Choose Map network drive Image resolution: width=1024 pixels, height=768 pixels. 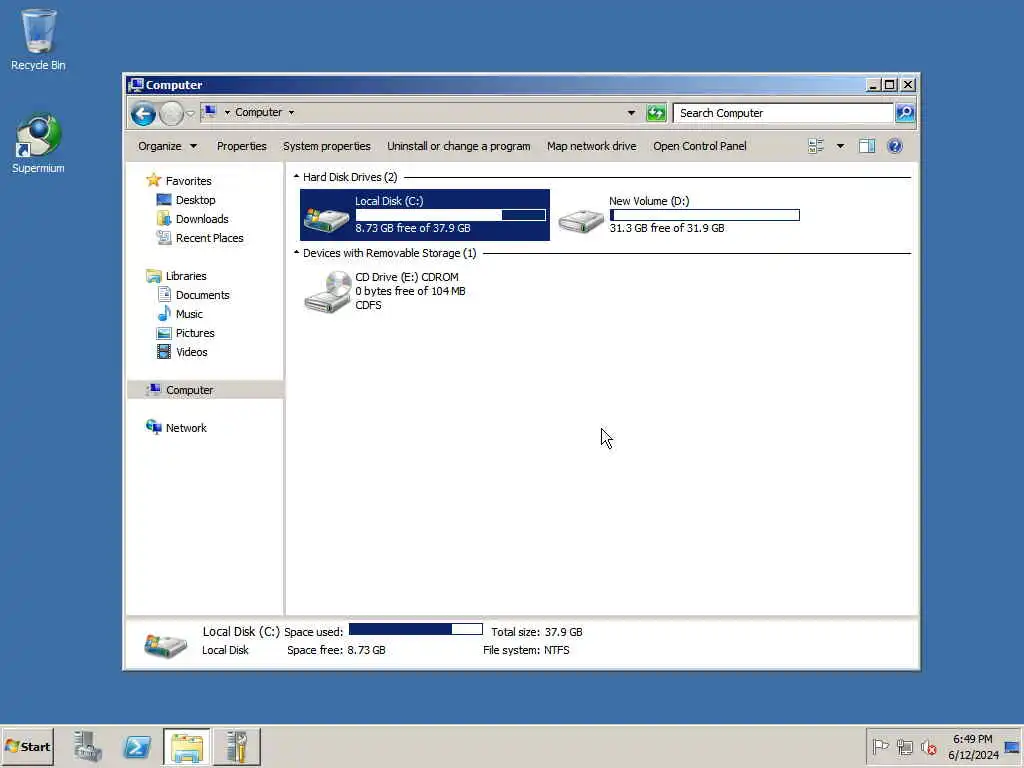[x=592, y=146]
